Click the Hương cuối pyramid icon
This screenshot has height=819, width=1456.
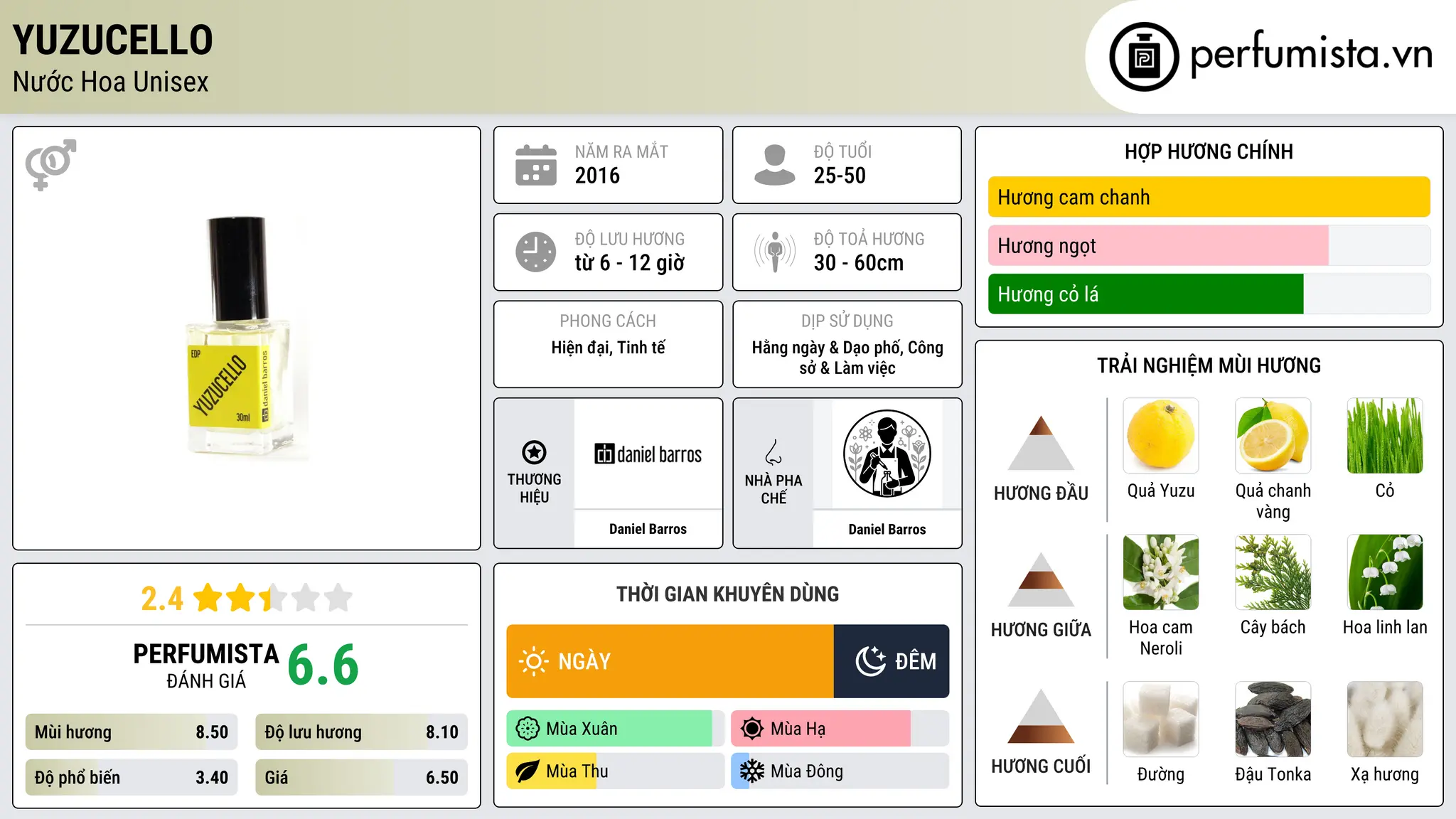click(1041, 716)
